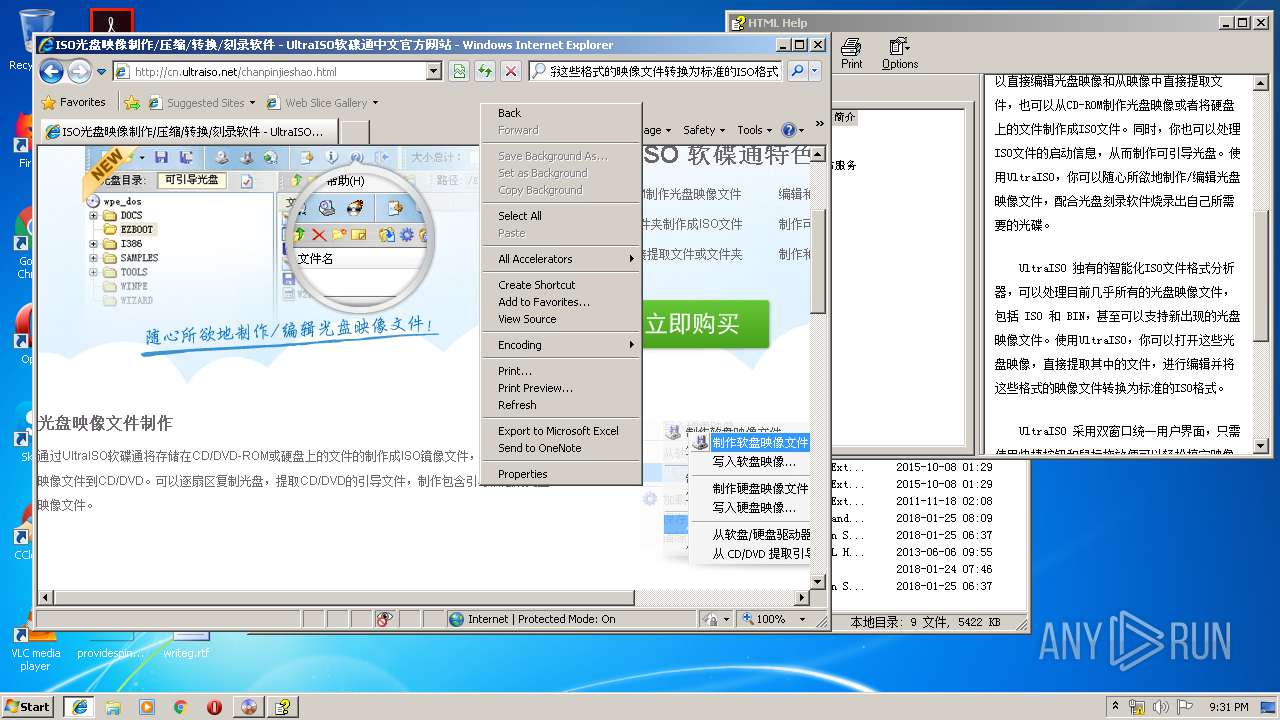The width and height of the screenshot is (1280, 720).
Task: Switch to the HTML Help taskbar button
Action: point(283,707)
